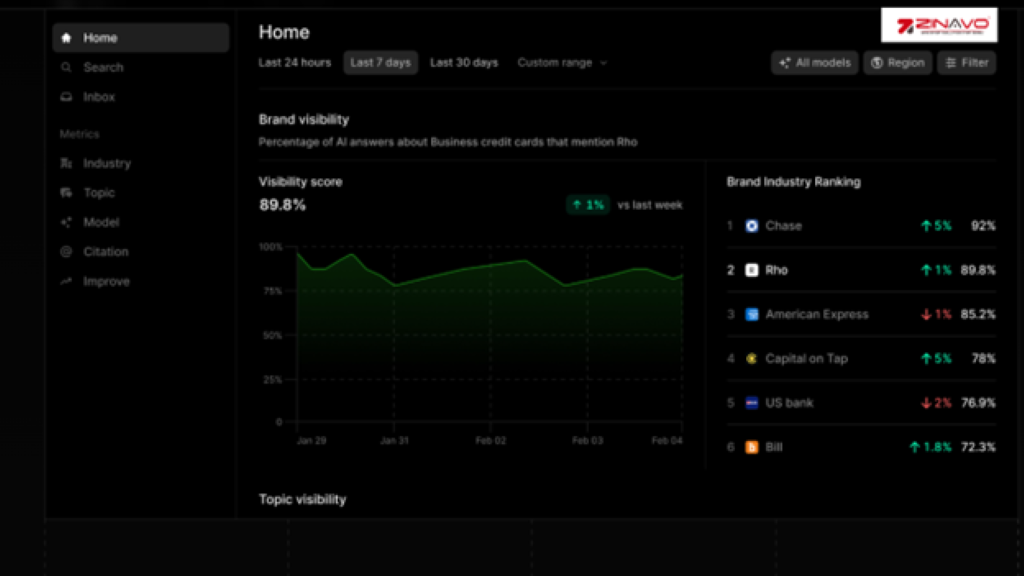Switch to Last 24 hours tab
1024x576 pixels.
294,63
